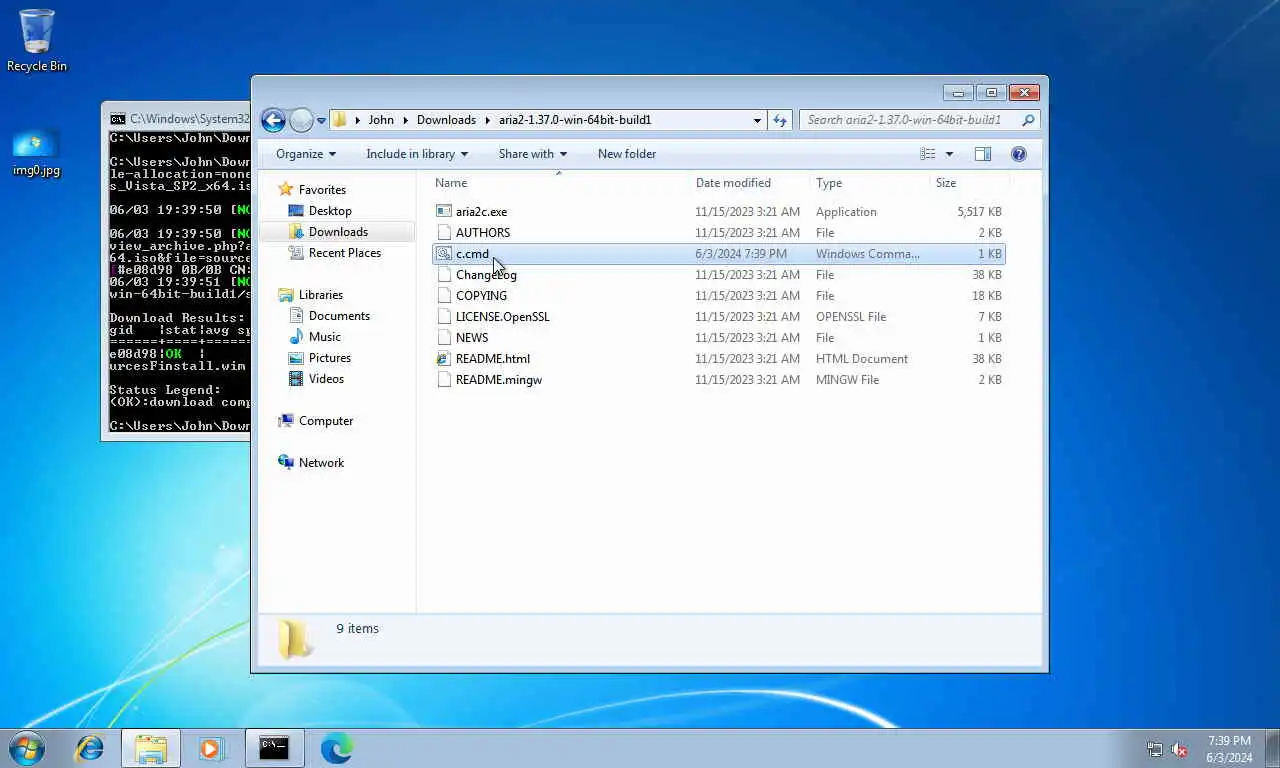Image resolution: width=1280 pixels, height=768 pixels.
Task: Click the change view icon in toolbar
Action: click(928, 154)
